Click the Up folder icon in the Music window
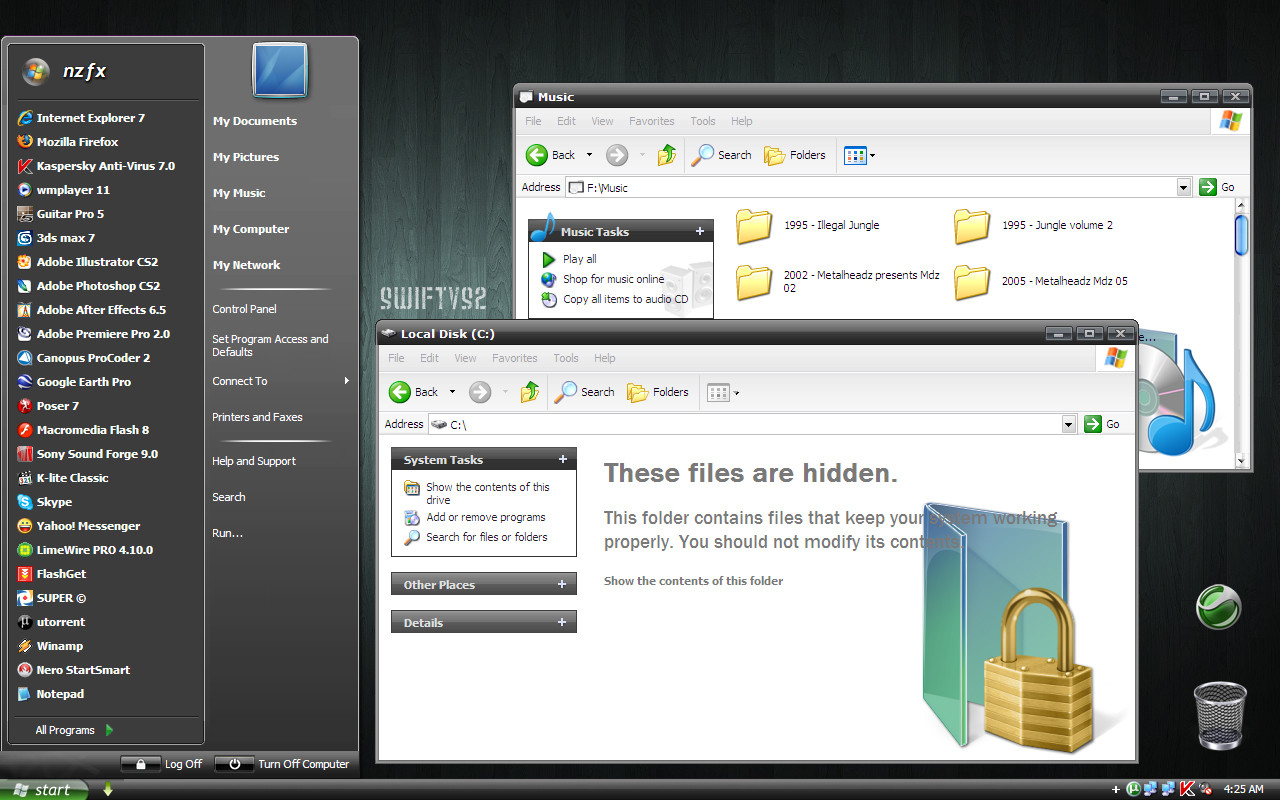This screenshot has height=800, width=1280. pyautogui.click(x=667, y=155)
